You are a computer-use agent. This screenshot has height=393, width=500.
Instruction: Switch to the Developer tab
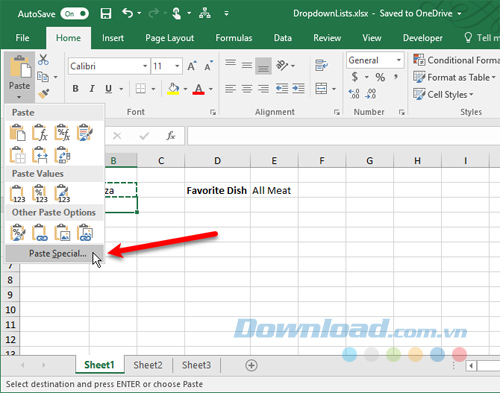pyautogui.click(x=423, y=38)
